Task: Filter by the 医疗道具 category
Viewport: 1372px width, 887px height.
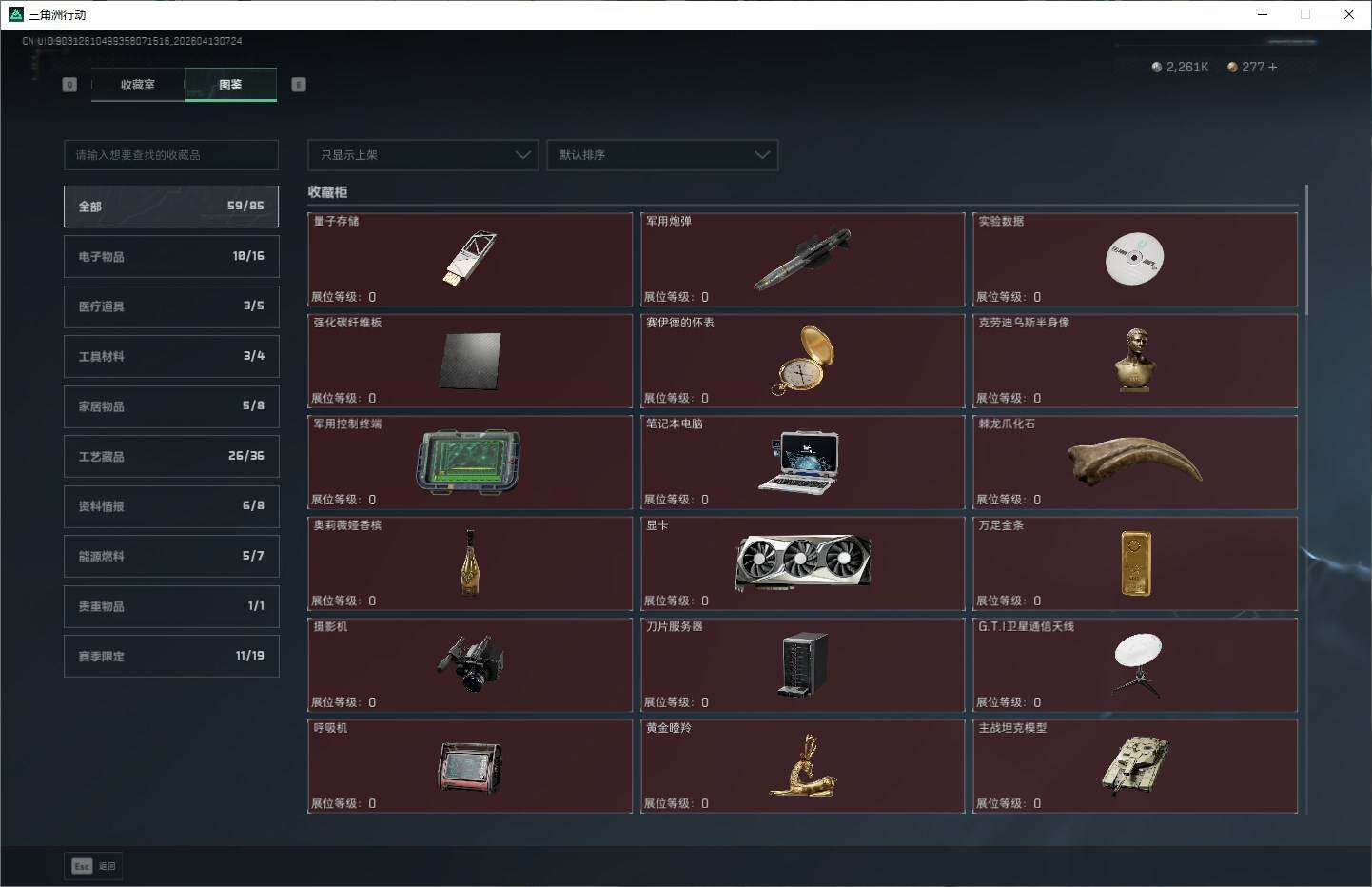Action: 171,306
